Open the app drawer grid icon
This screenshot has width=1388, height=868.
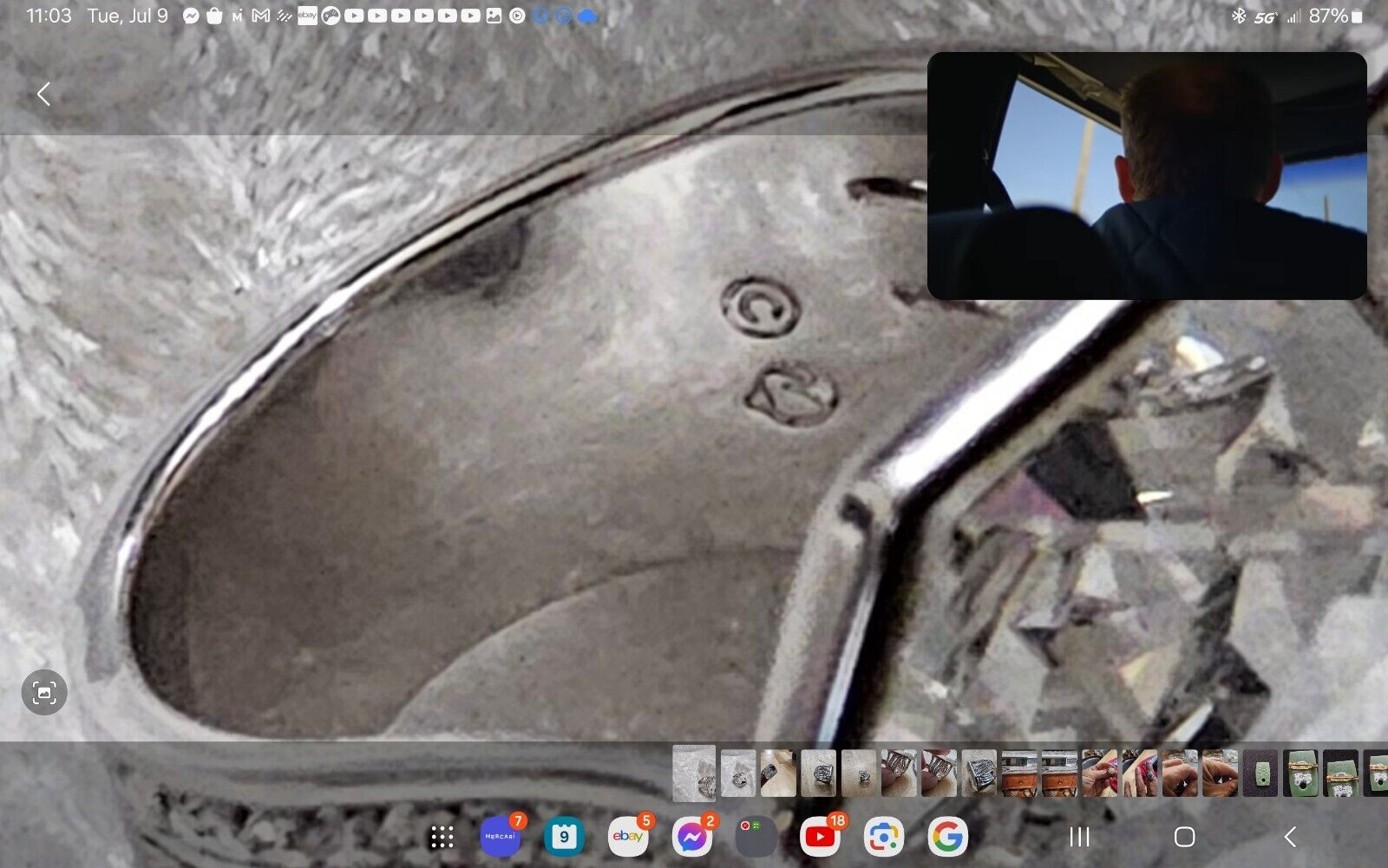coord(442,837)
